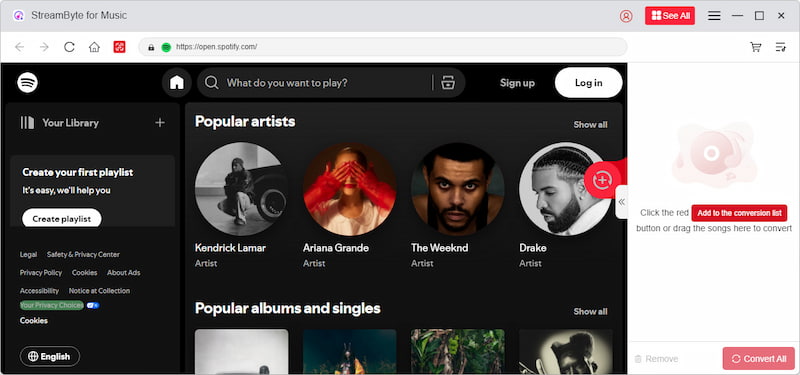The width and height of the screenshot is (800, 375).
Task: Click the Kendrick Lamar name text
Action: click(x=230, y=247)
